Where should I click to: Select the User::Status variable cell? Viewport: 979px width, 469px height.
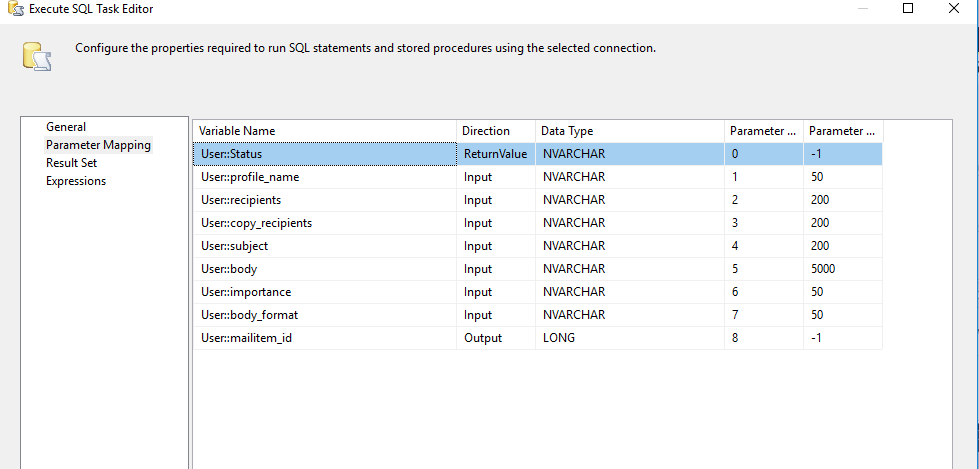[x=324, y=154]
